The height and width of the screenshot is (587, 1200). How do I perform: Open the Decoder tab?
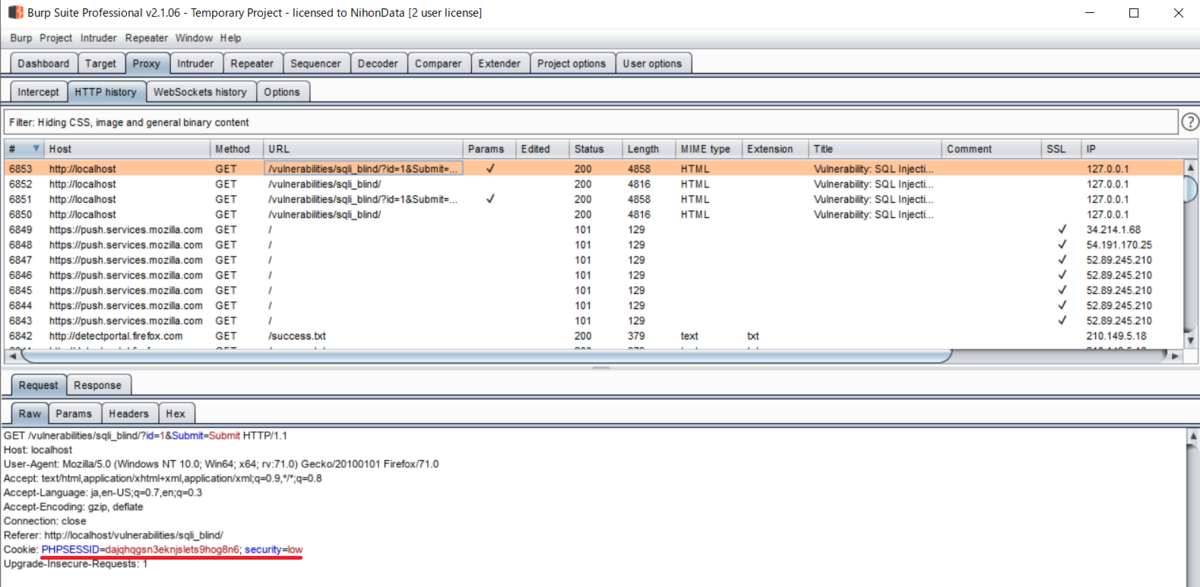378,63
